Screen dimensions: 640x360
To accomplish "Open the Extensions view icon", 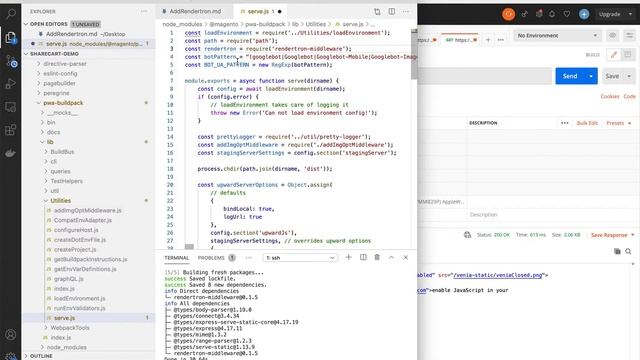I will click(x=11, y=130).
